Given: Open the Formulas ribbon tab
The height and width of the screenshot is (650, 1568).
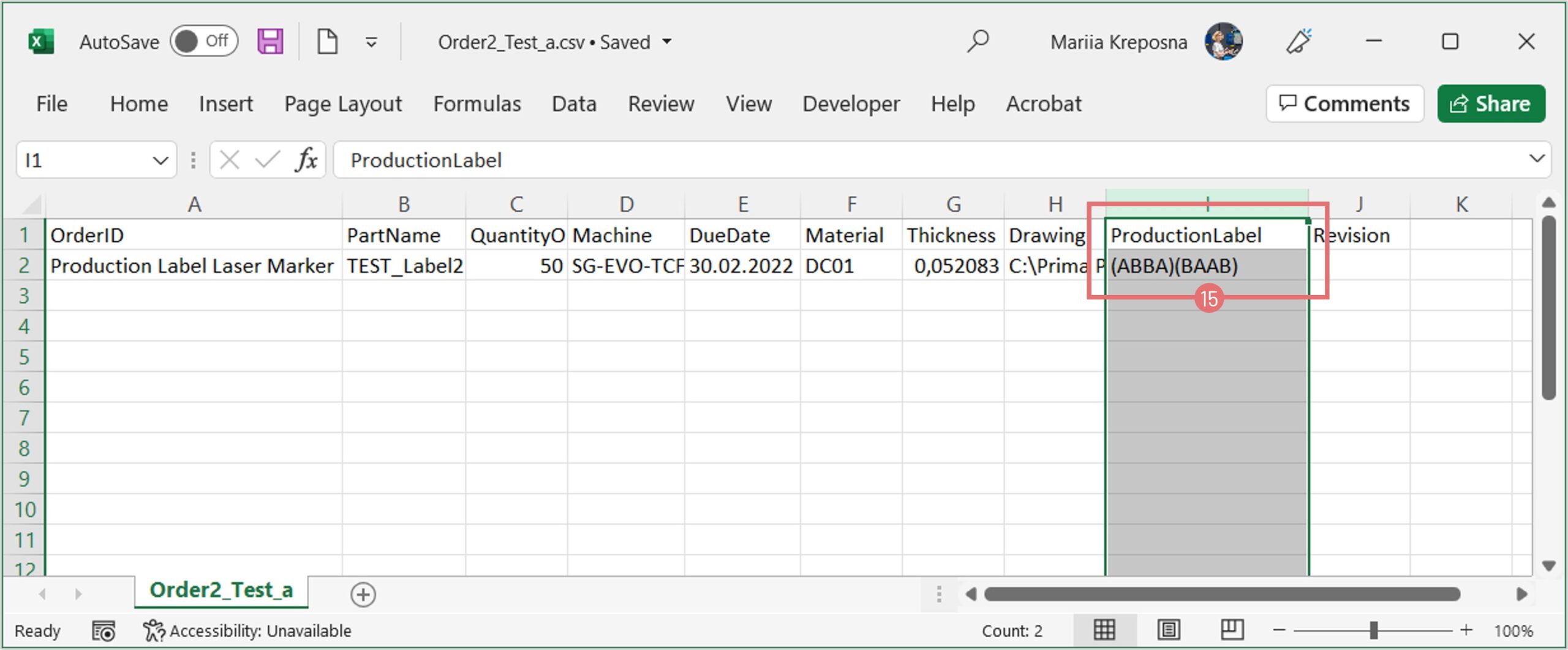Looking at the screenshot, I should [477, 104].
